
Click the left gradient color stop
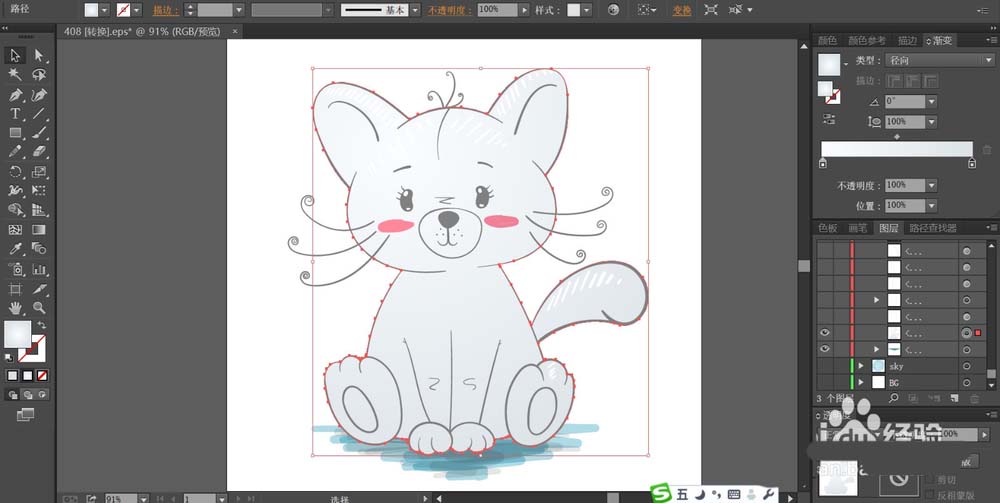823,164
